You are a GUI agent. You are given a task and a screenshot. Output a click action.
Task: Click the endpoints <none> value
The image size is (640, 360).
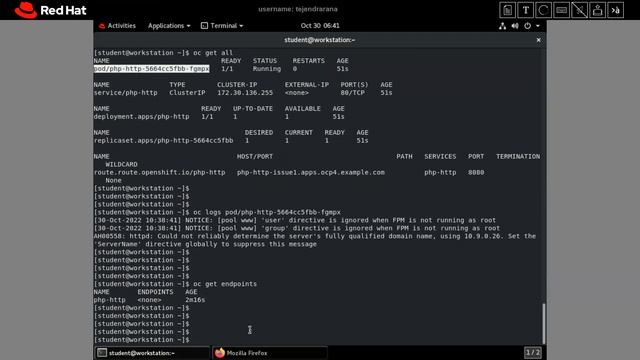point(149,300)
